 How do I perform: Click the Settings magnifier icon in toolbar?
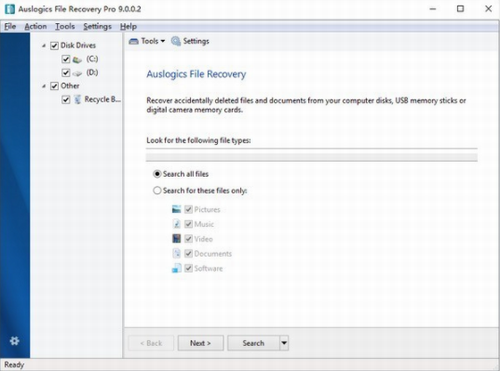176,41
